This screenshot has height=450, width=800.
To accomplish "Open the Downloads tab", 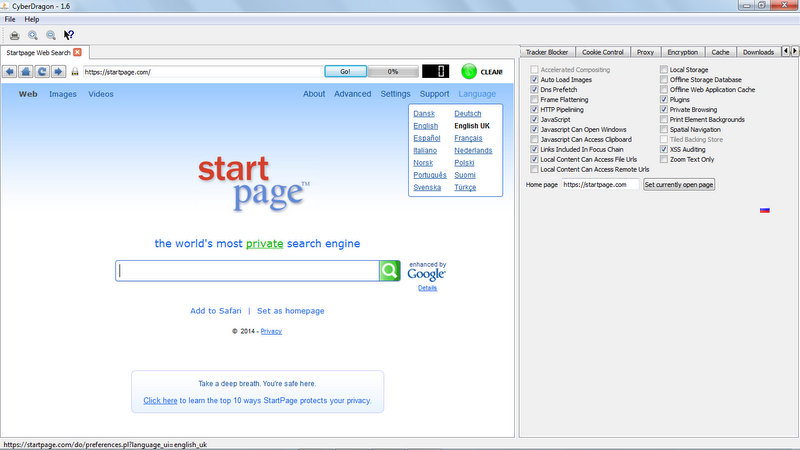I will coord(758,52).
